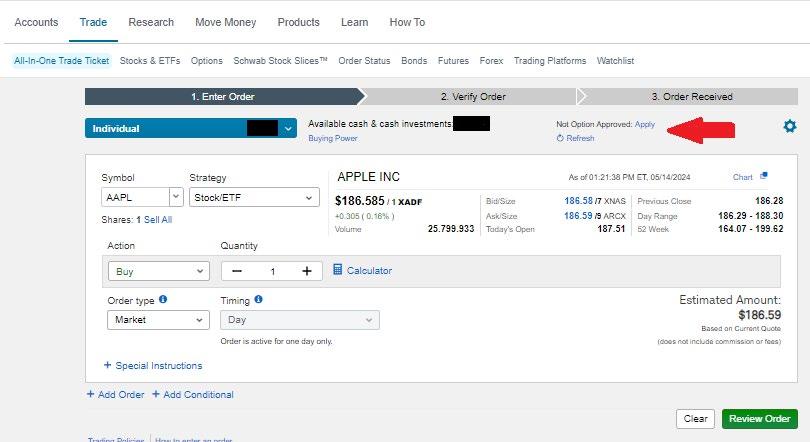Image resolution: width=810 pixels, height=442 pixels.
Task: Open Schwab Stock Slices tab
Action: 281,60
